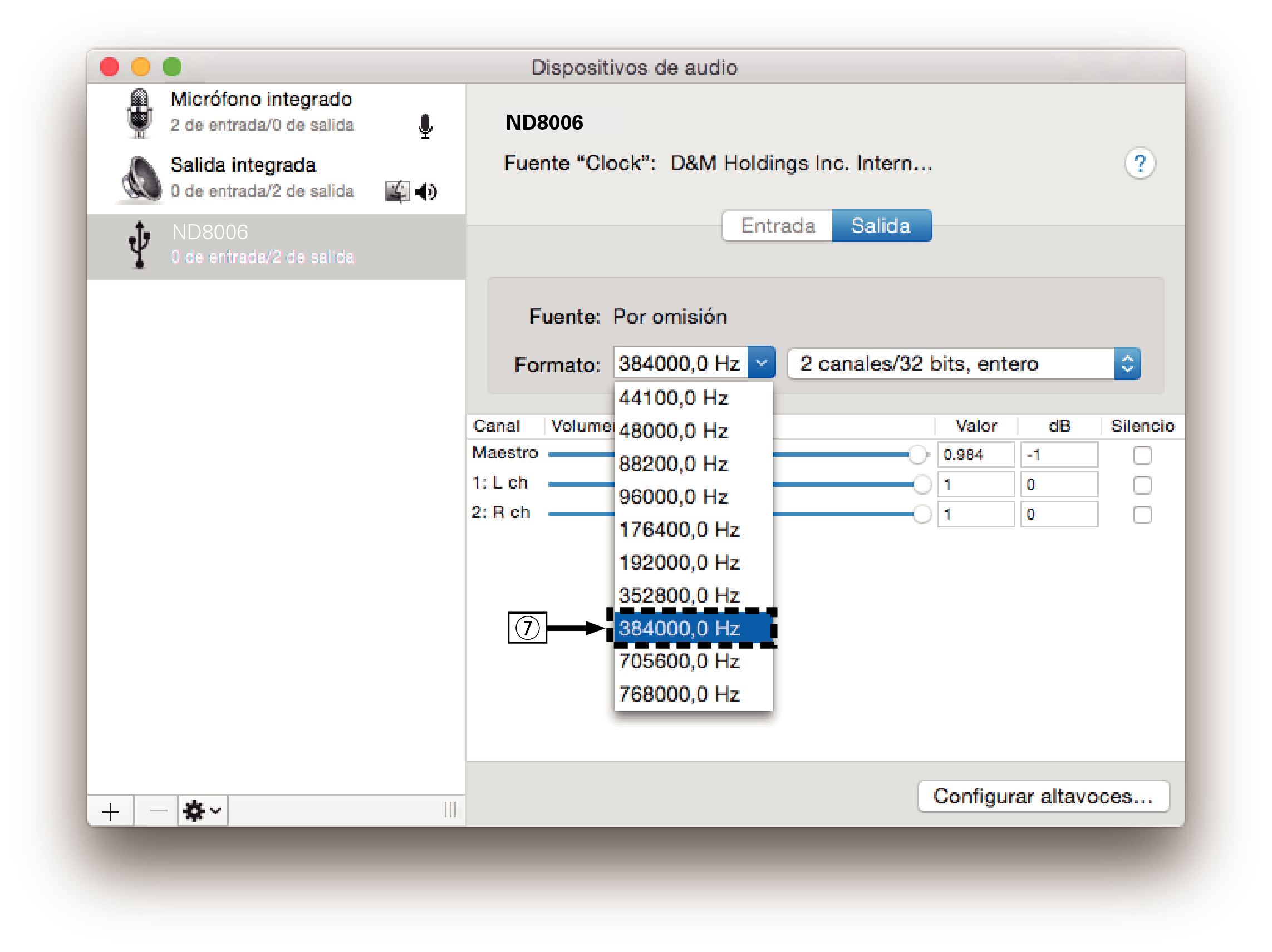Remove the selected device with minus
The width and height of the screenshot is (1272, 952).
click(x=158, y=811)
